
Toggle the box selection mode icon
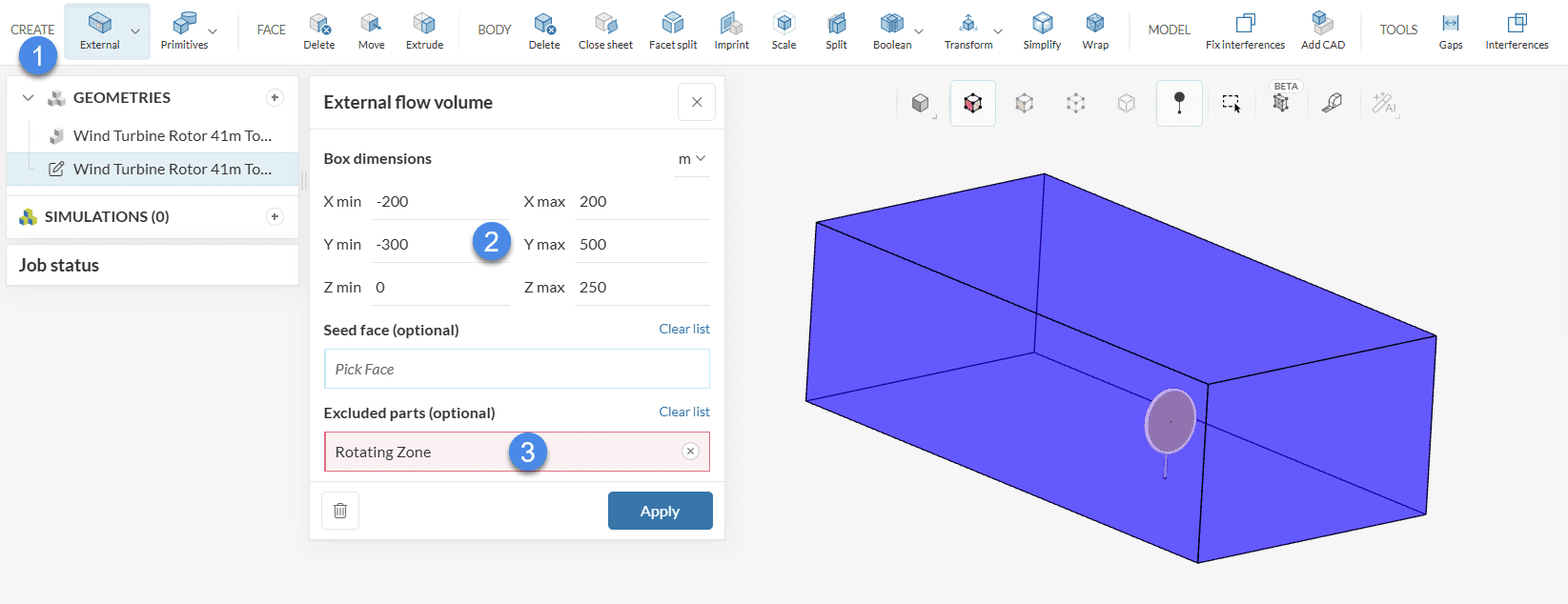(1232, 103)
